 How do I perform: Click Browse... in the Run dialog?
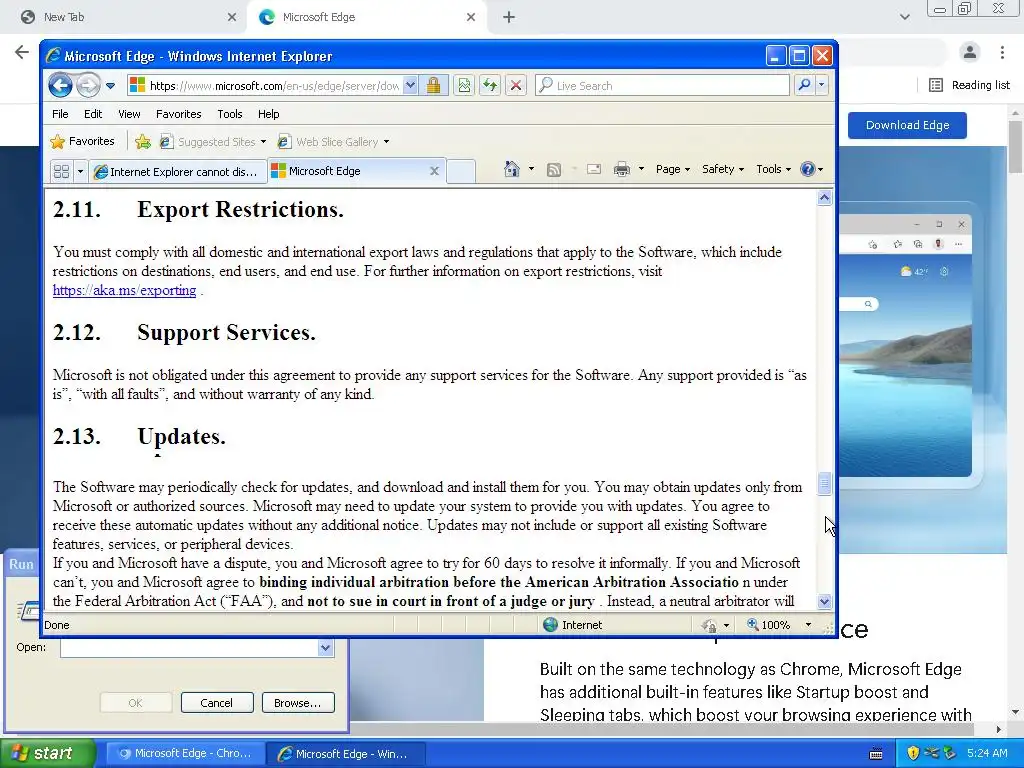point(298,703)
